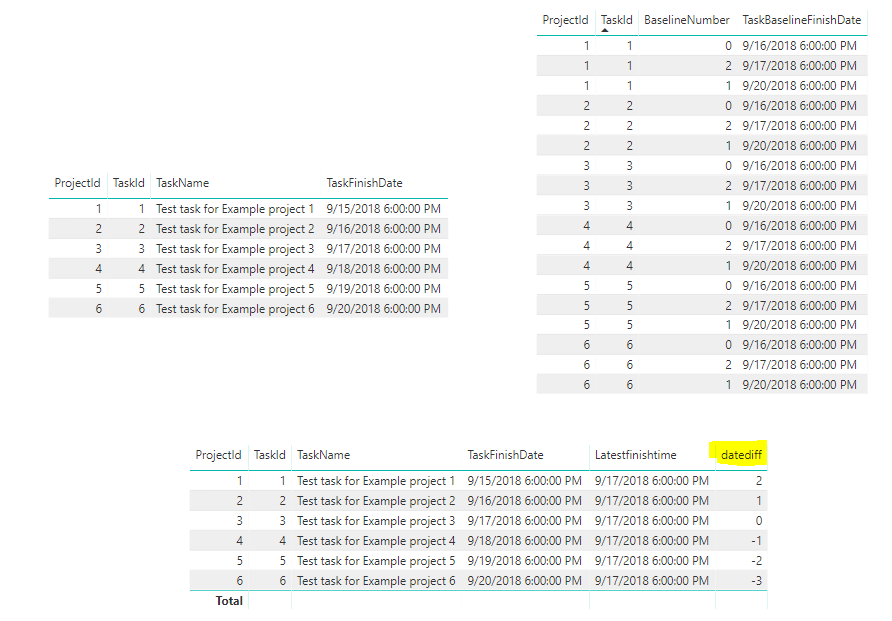
Task: Click ProjectId header in the four-column task table
Action: point(77,183)
